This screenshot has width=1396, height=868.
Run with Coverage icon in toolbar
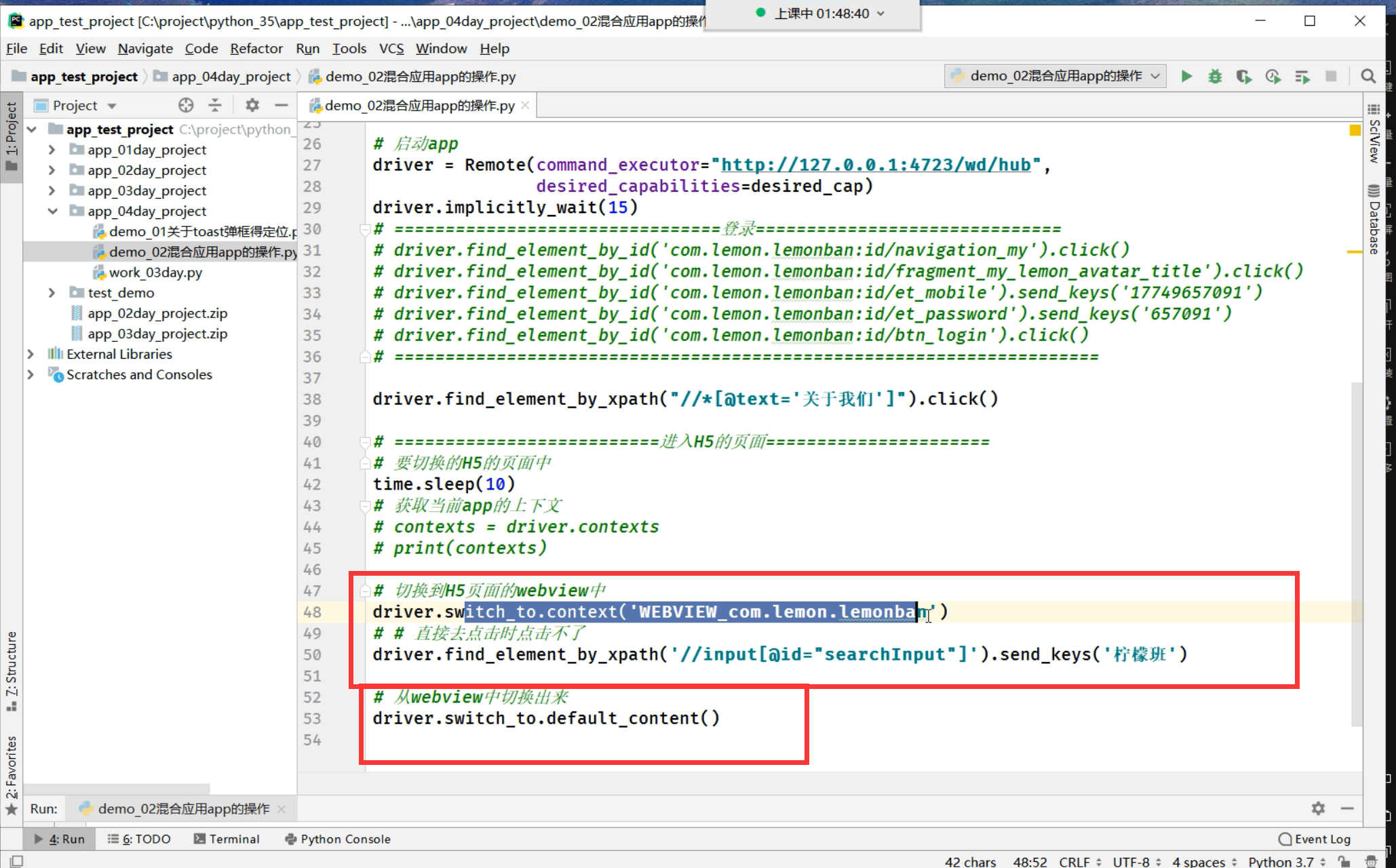pyautogui.click(x=1243, y=77)
